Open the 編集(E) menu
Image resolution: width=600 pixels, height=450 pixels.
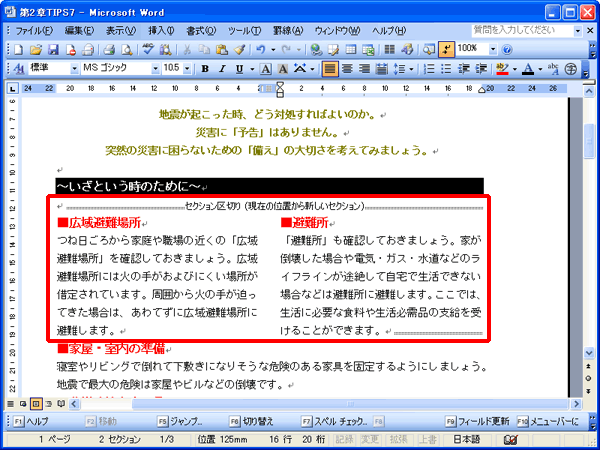click(x=79, y=31)
